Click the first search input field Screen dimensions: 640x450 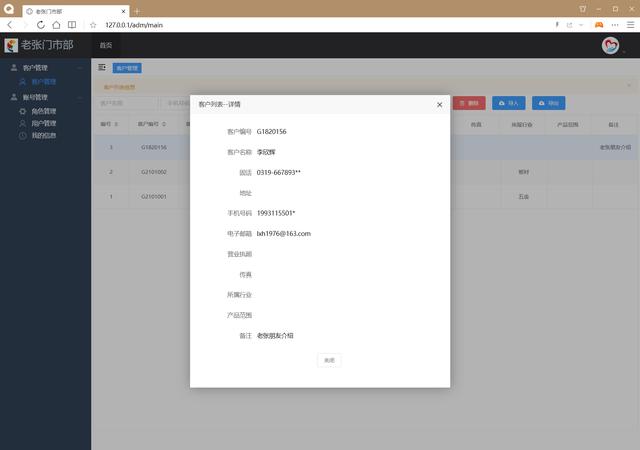(127, 103)
